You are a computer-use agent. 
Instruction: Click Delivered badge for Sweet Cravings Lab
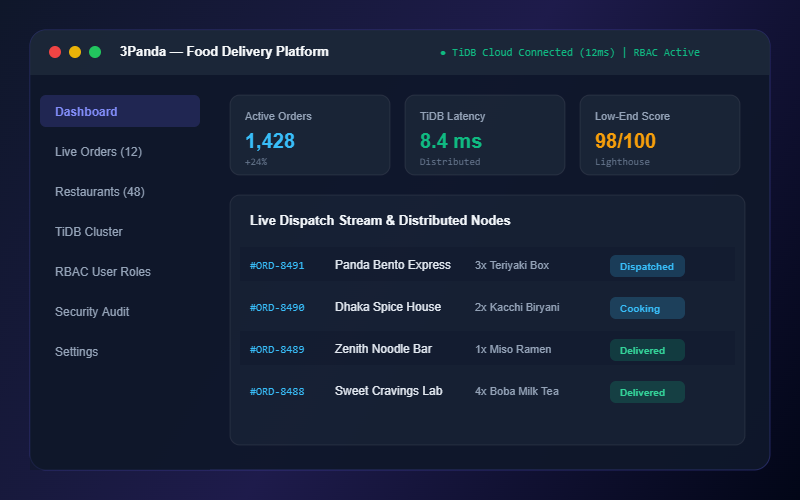(x=647, y=392)
